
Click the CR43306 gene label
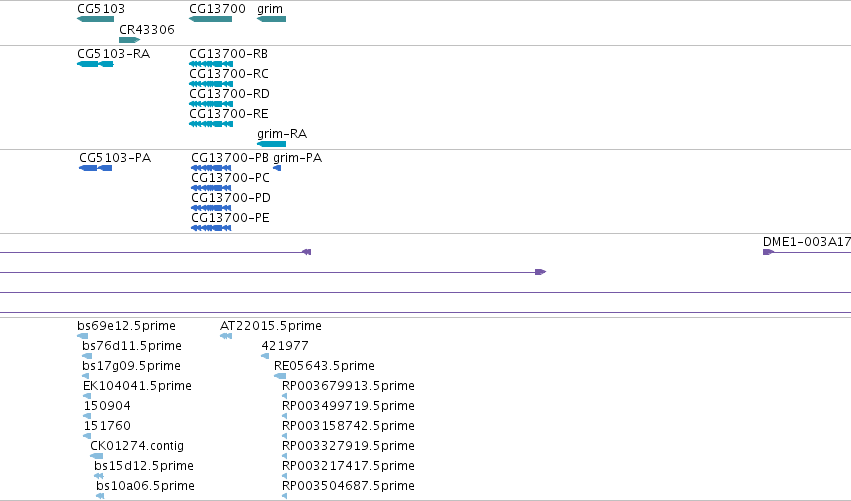point(147,30)
